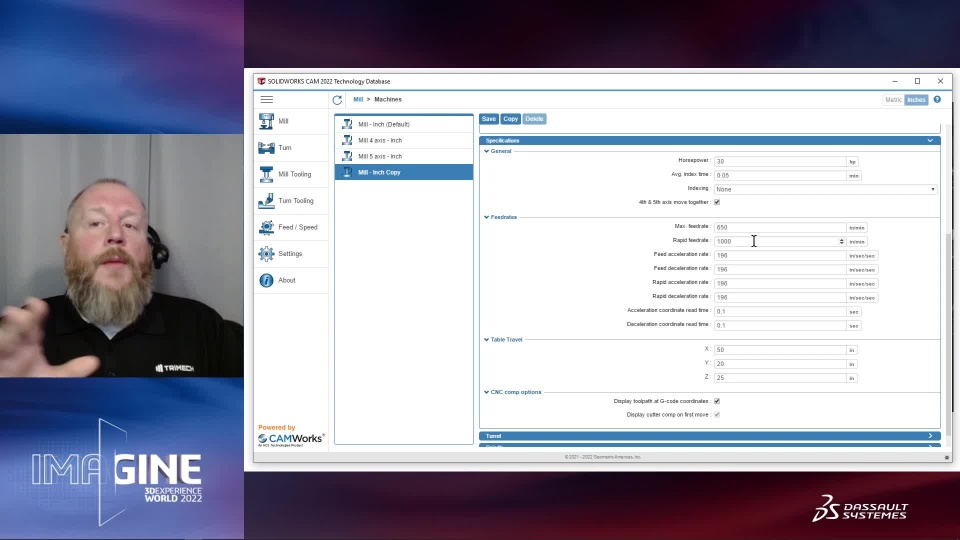Image resolution: width=960 pixels, height=540 pixels.
Task: Click the Rapid deceleration rate field
Action: click(780, 298)
